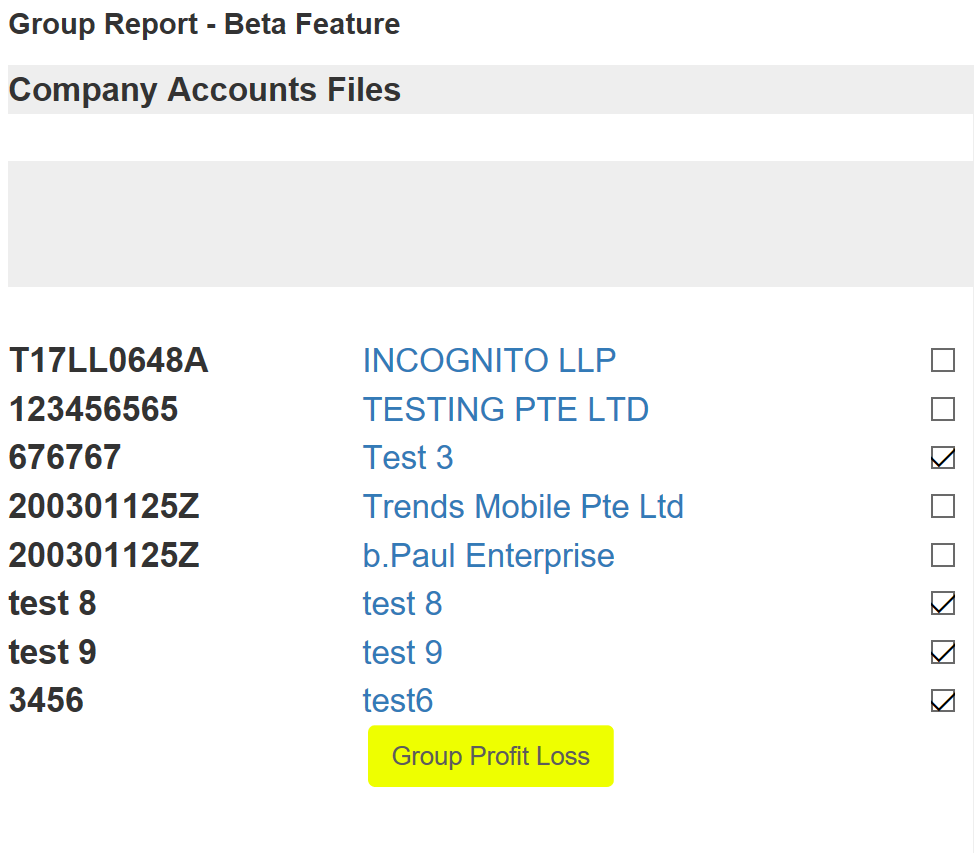This screenshot has height=853, width=974.
Task: Enable the TESTING PTE LTD checkbox
Action: (x=942, y=409)
